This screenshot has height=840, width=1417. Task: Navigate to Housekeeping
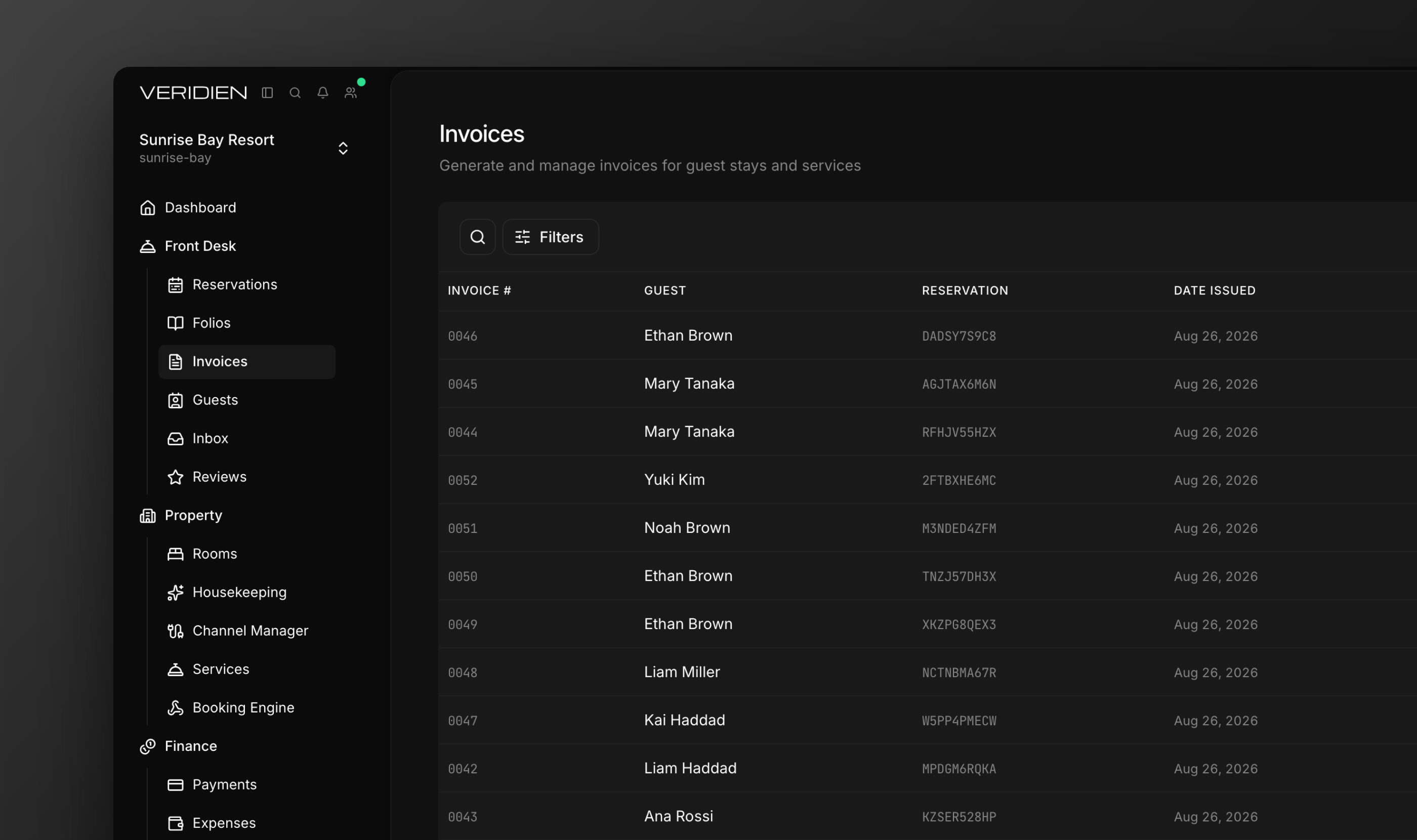coord(239,593)
